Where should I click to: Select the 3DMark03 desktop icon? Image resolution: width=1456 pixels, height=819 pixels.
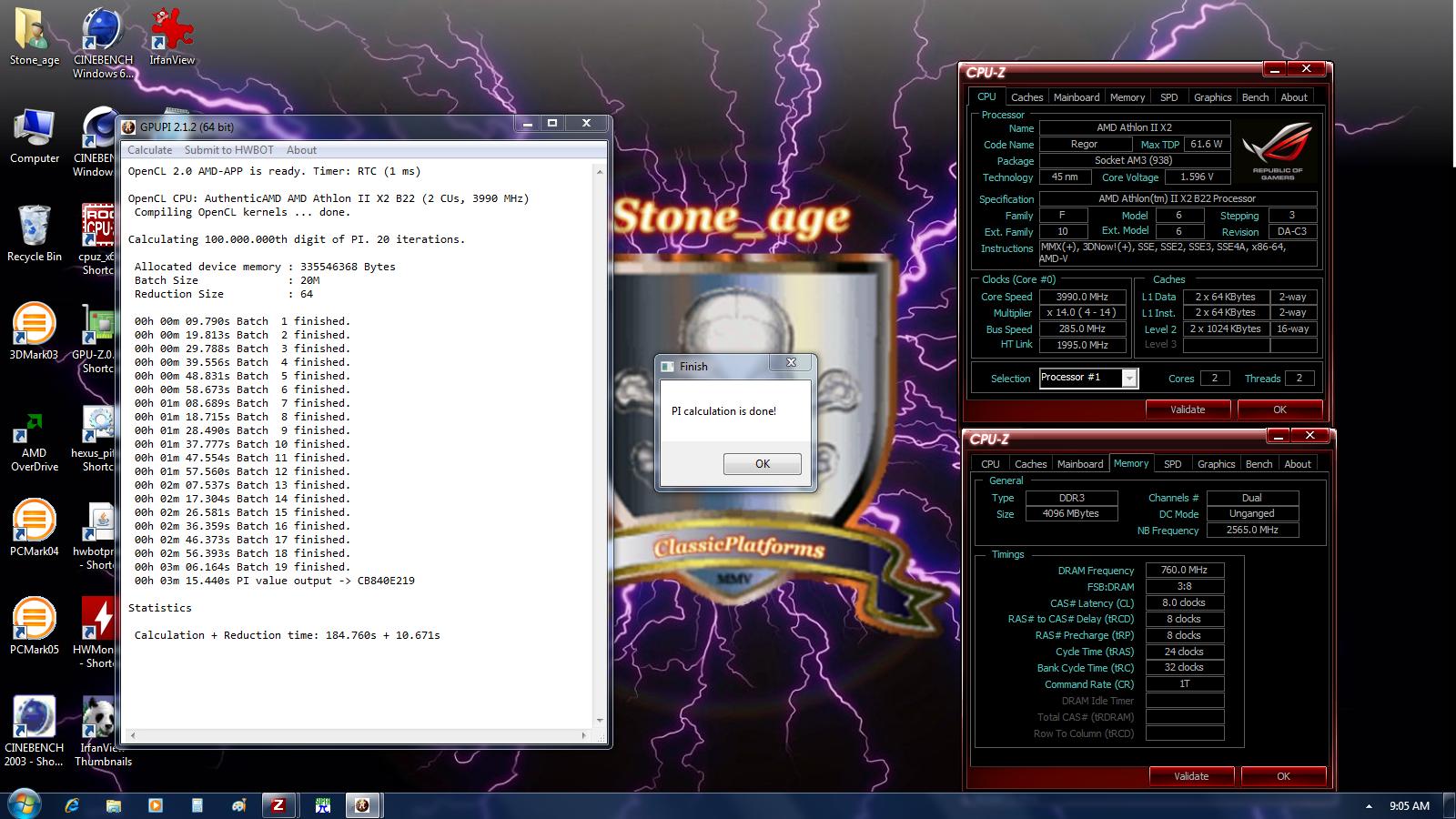[x=35, y=332]
